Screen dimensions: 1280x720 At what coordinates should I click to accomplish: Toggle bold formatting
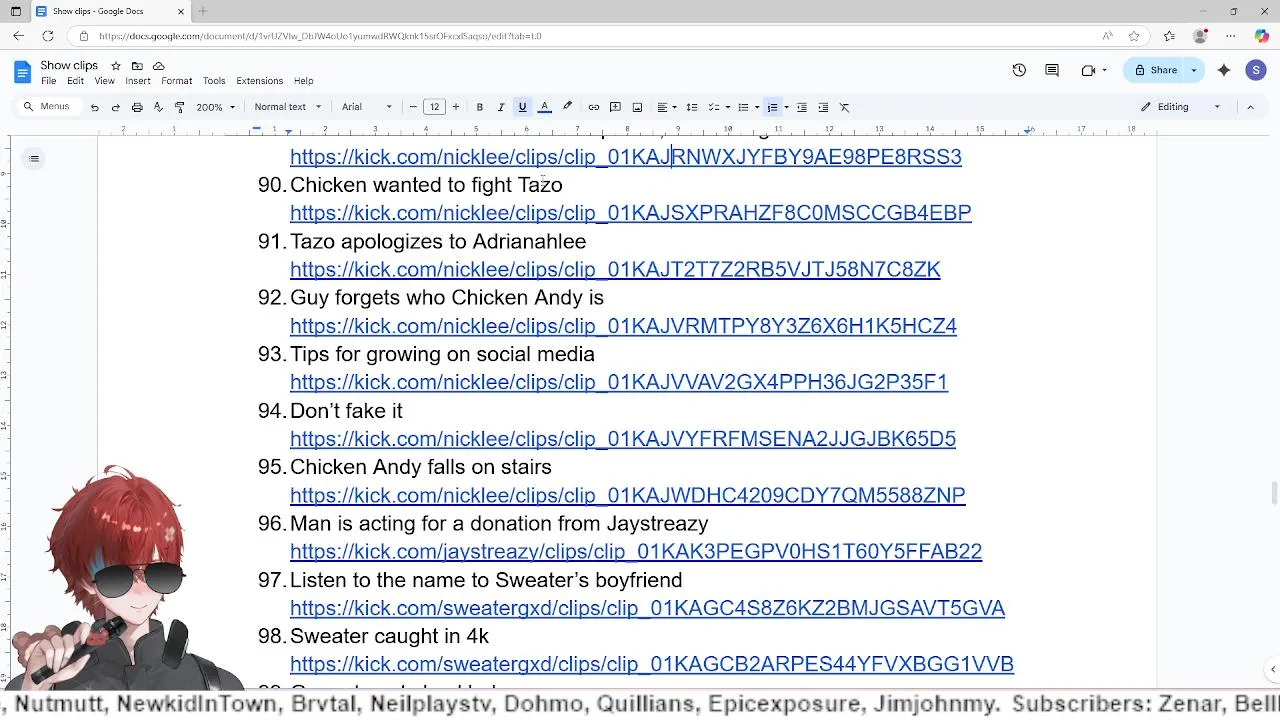(480, 107)
